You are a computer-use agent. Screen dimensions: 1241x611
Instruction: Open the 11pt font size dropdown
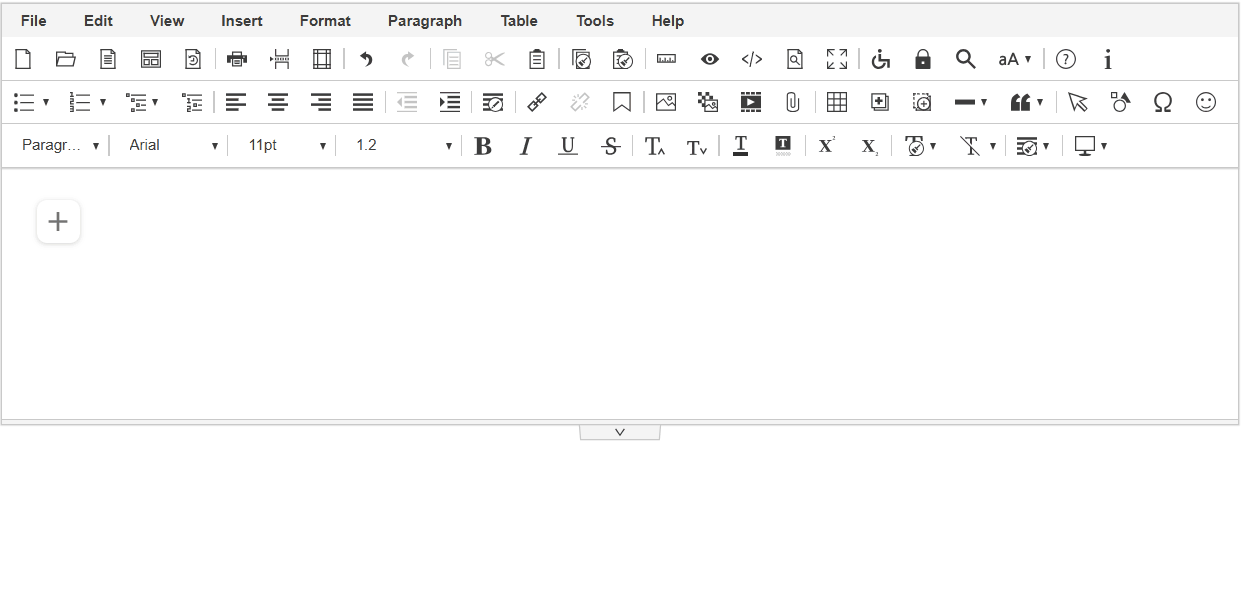click(x=287, y=146)
